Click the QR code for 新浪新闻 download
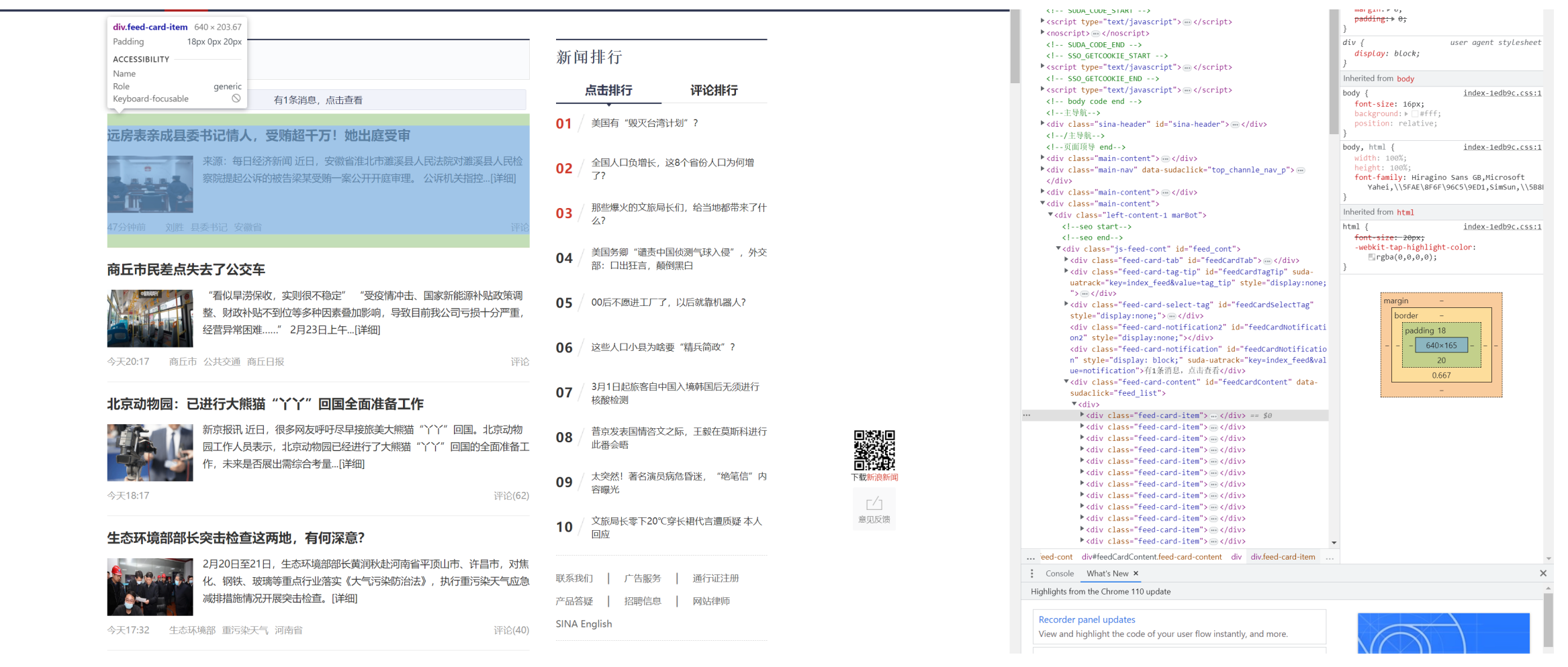This screenshot has width=1568, height=667. pyautogui.click(x=874, y=450)
